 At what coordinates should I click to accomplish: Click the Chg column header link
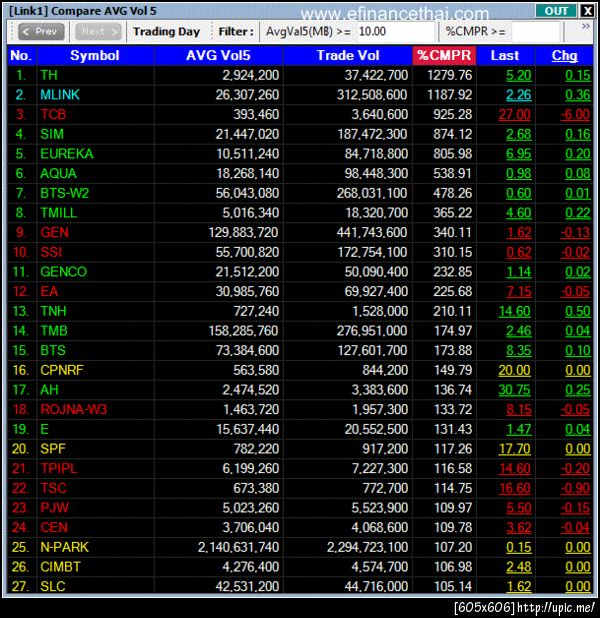click(564, 56)
